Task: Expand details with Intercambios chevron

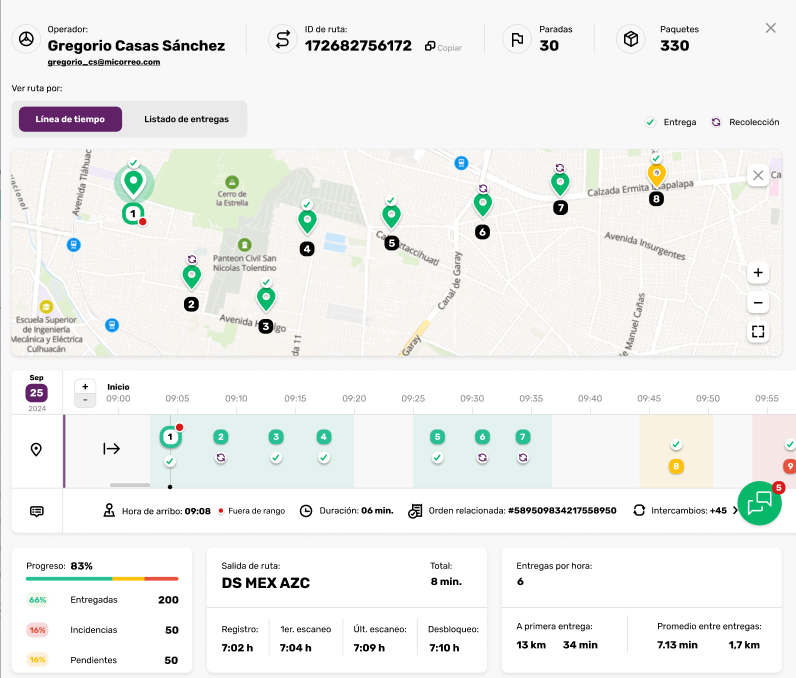Action: (x=735, y=511)
